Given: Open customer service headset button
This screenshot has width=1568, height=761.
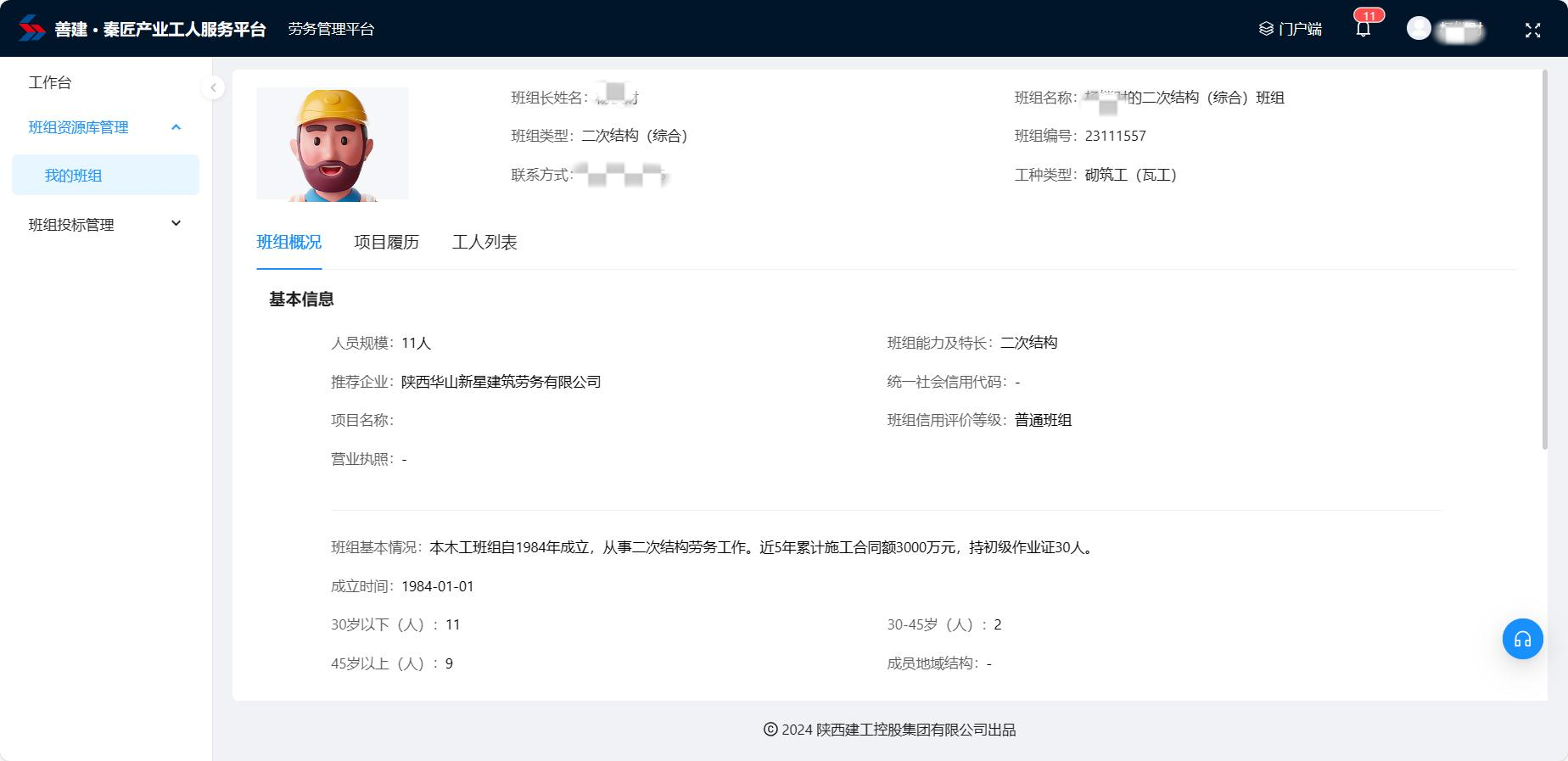Looking at the screenshot, I should [1522, 639].
